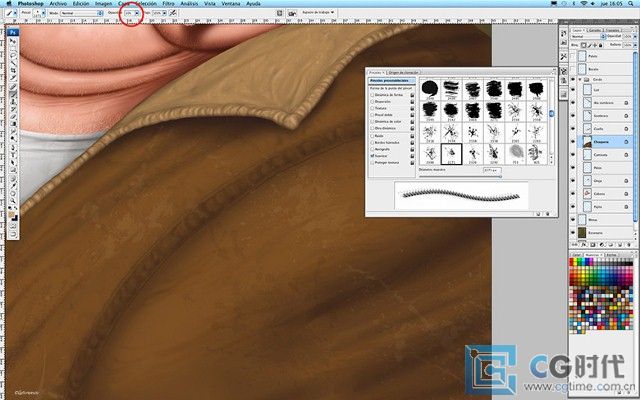Screen dimensions: 640x400
Task: Add a layer mask in Capas panel
Action: (593, 245)
